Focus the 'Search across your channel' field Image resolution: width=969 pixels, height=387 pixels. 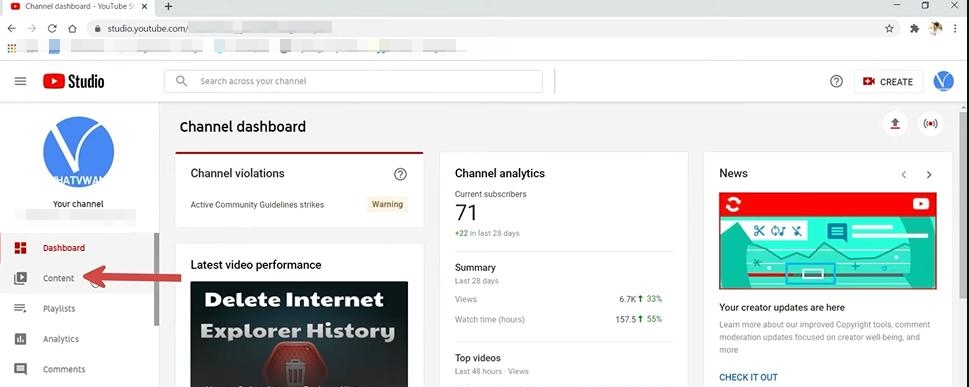(x=353, y=81)
